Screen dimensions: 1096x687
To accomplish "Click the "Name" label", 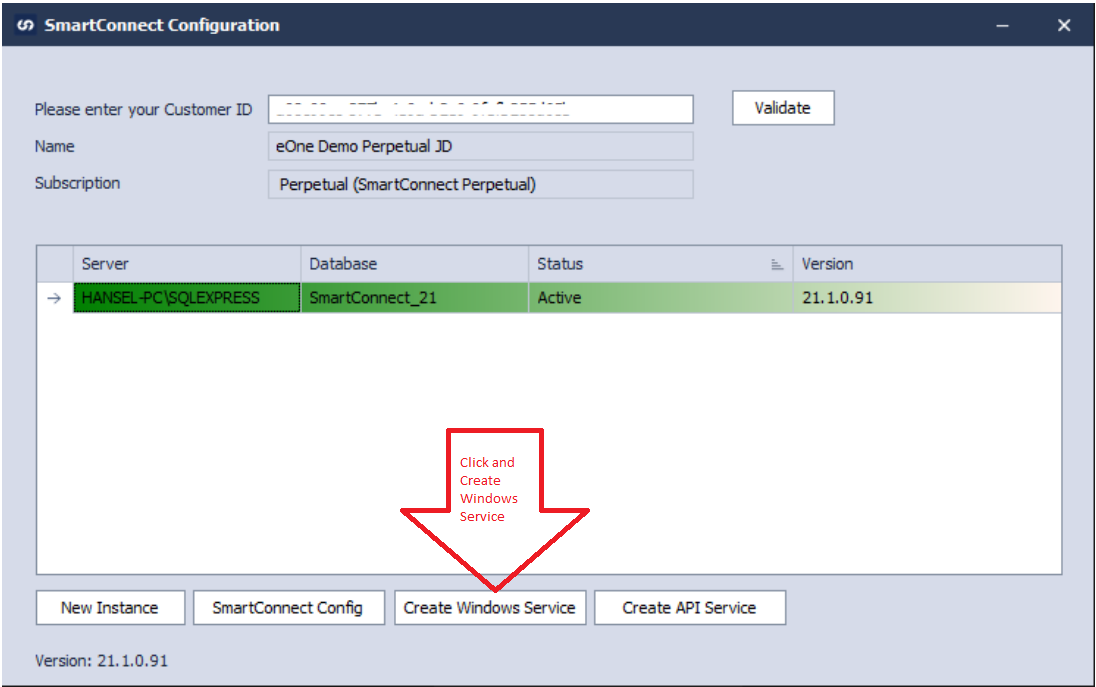I will tap(55, 147).
